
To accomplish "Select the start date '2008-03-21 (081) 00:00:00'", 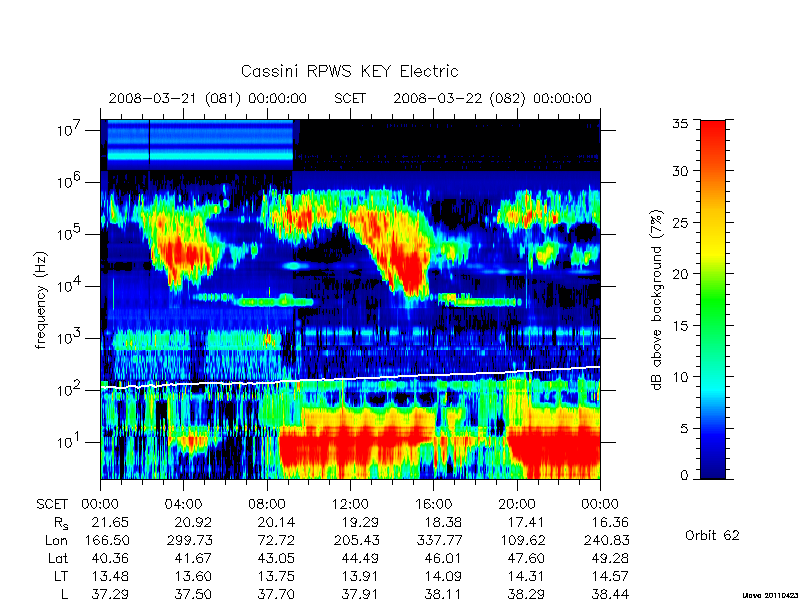I will click(208, 98).
